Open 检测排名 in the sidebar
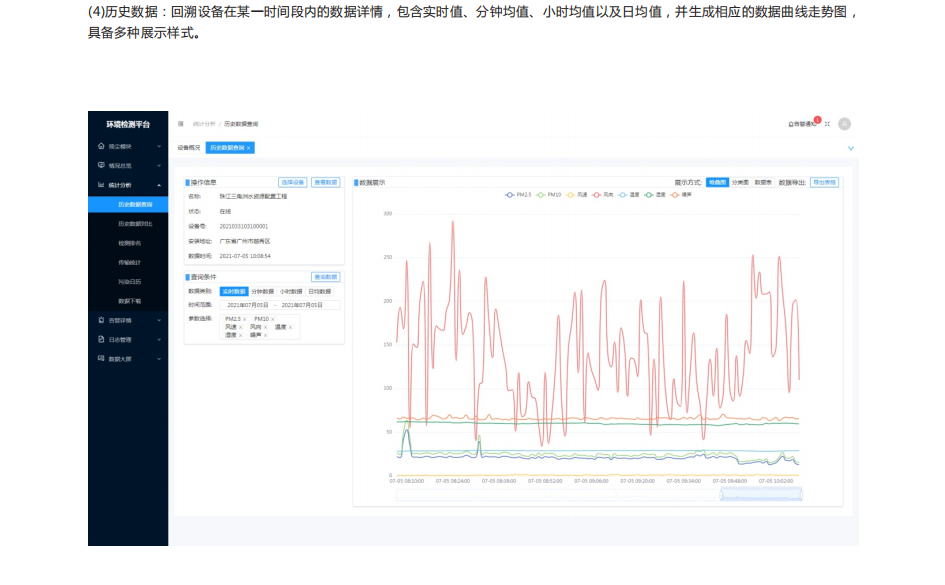Screen dimensions: 945x585 [128, 243]
